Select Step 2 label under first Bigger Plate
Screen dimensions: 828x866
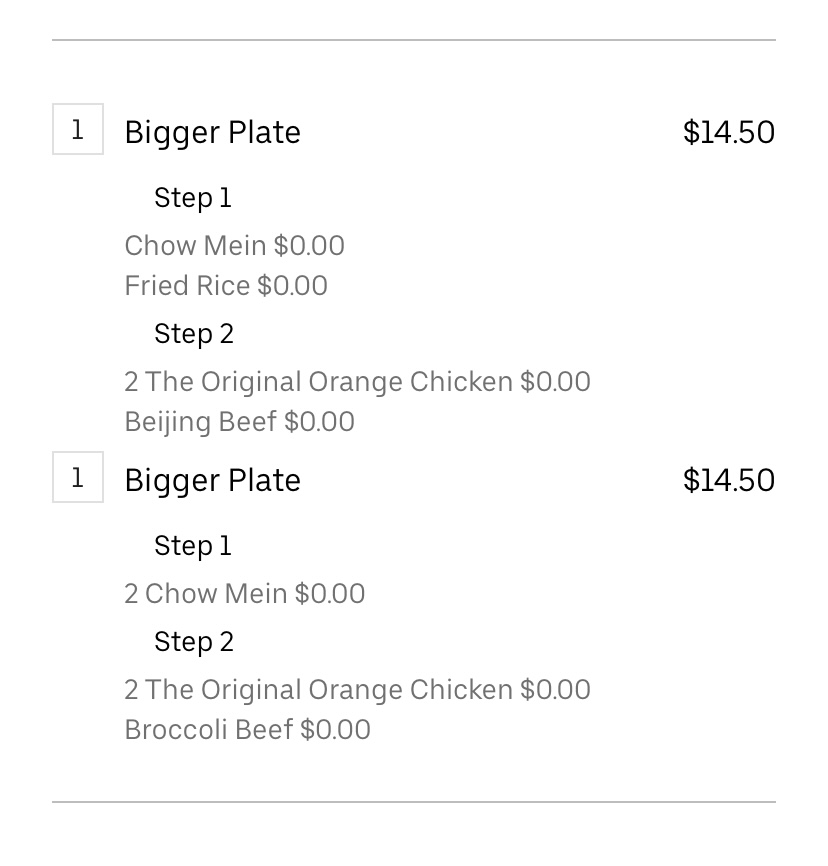click(x=194, y=334)
